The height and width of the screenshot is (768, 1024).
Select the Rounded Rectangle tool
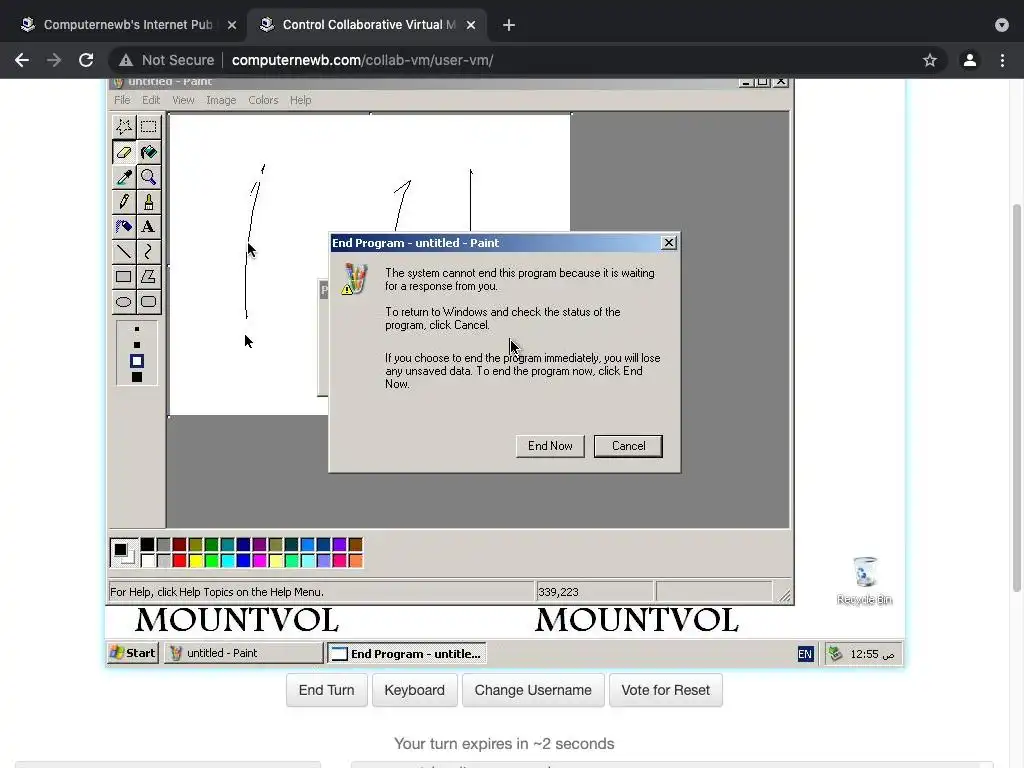click(149, 302)
